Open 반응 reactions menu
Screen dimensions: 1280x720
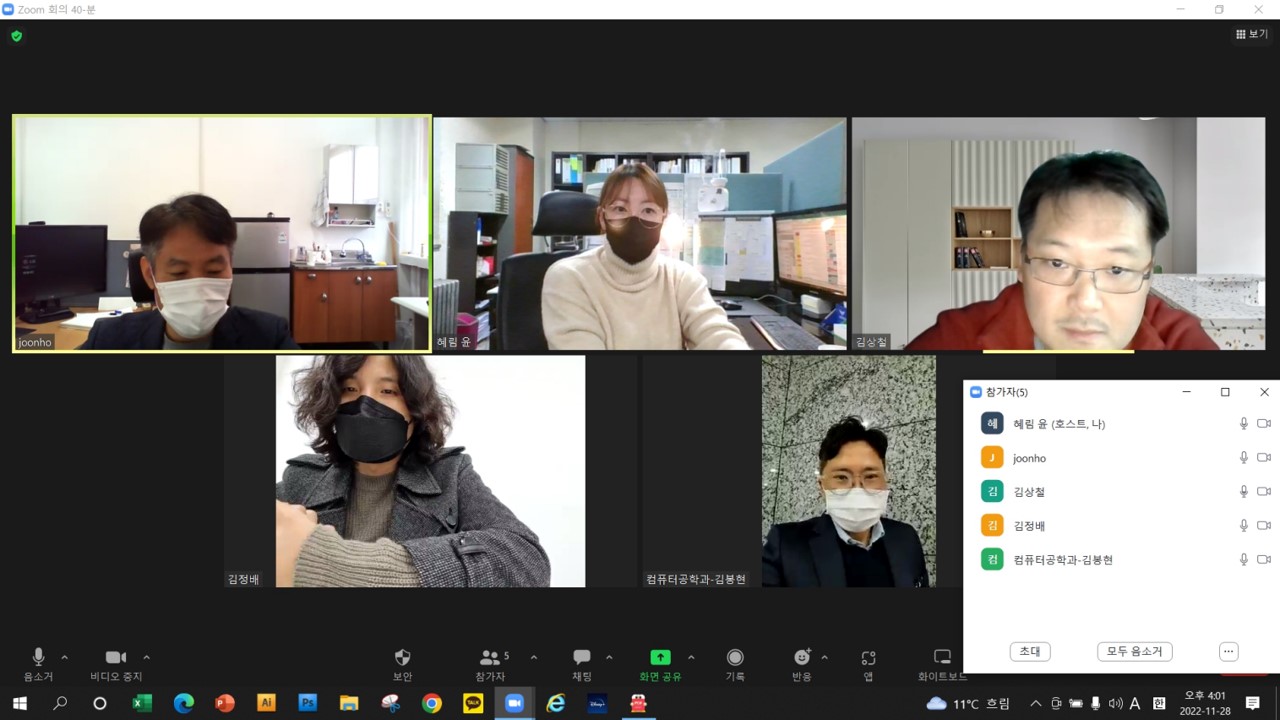[x=802, y=664]
